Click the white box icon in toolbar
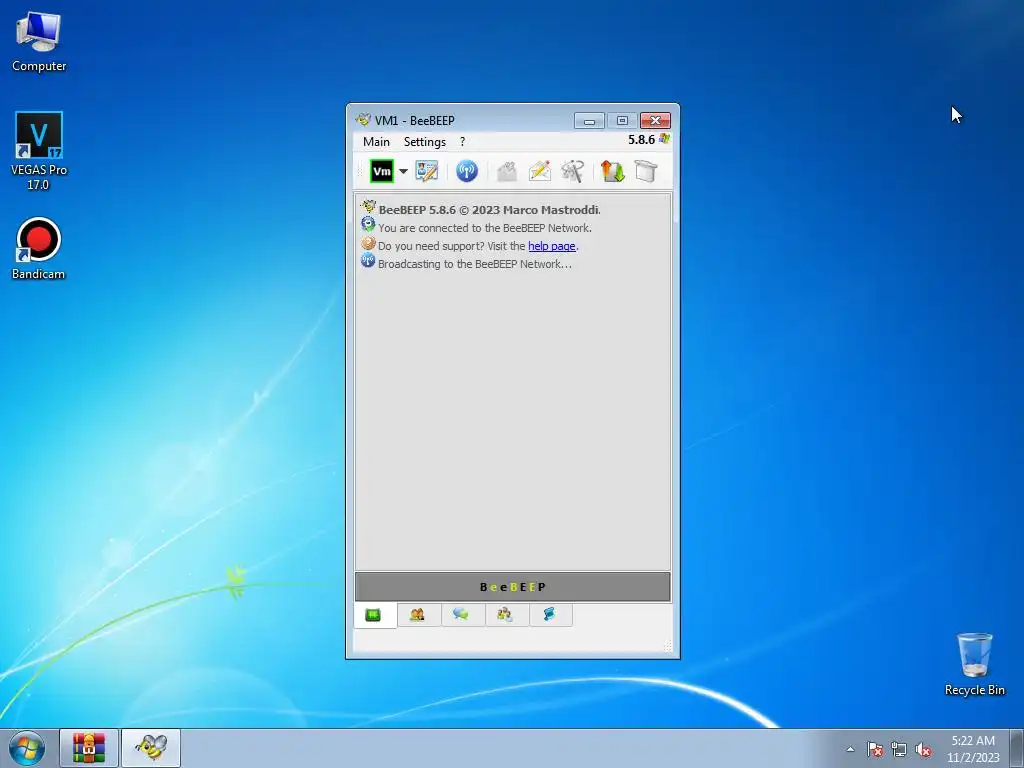 point(645,171)
